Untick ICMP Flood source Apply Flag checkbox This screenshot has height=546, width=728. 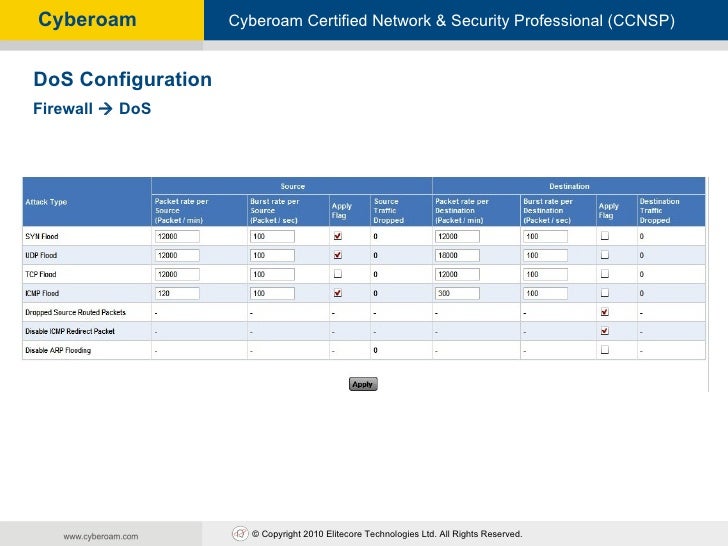point(338,293)
